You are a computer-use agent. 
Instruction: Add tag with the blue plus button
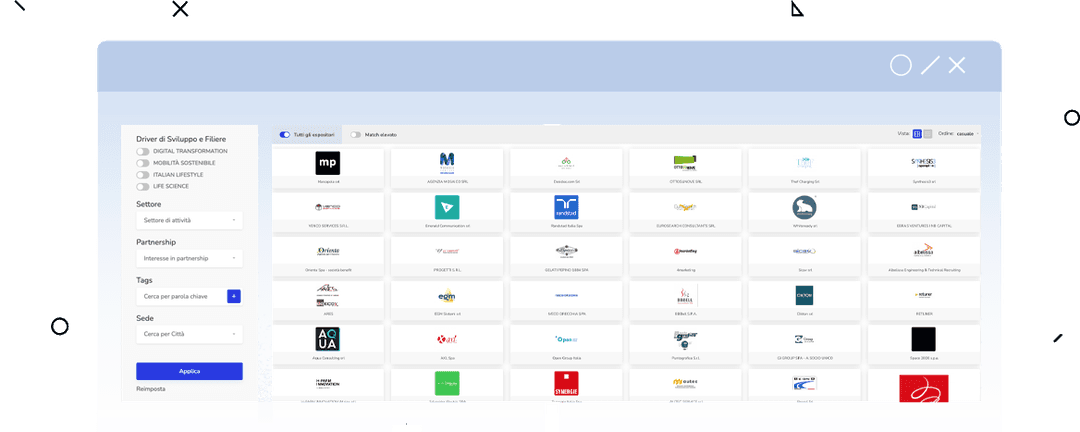pyautogui.click(x=234, y=296)
